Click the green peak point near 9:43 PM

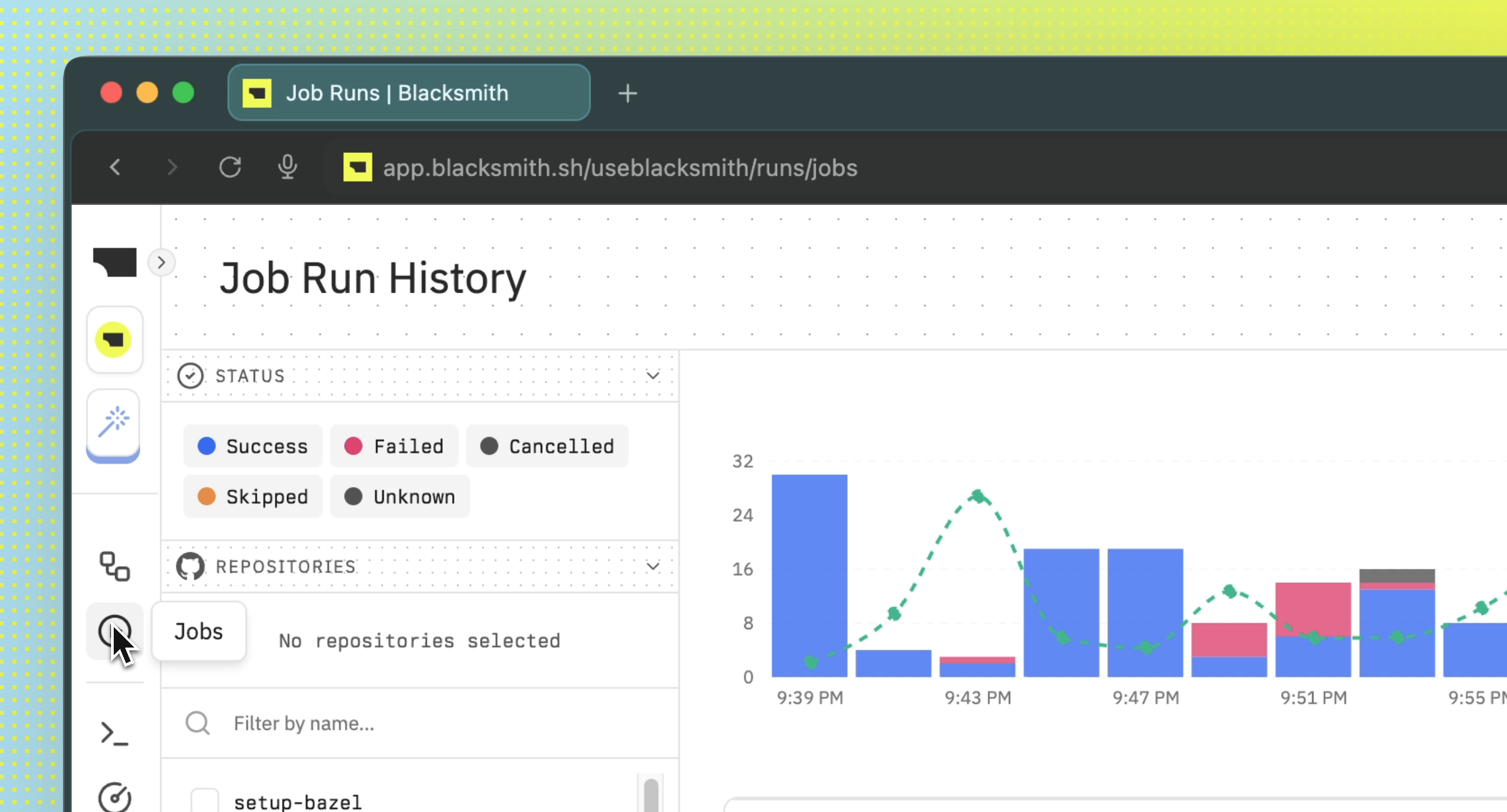tap(978, 496)
